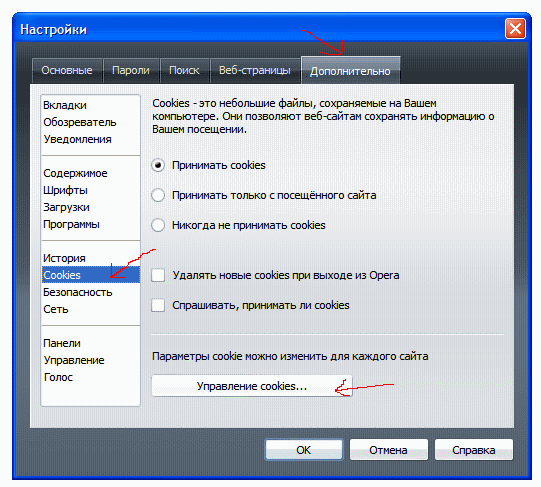This screenshot has height=487, width=541.
Task: Click the Управление cookies button
Action: coord(252,386)
